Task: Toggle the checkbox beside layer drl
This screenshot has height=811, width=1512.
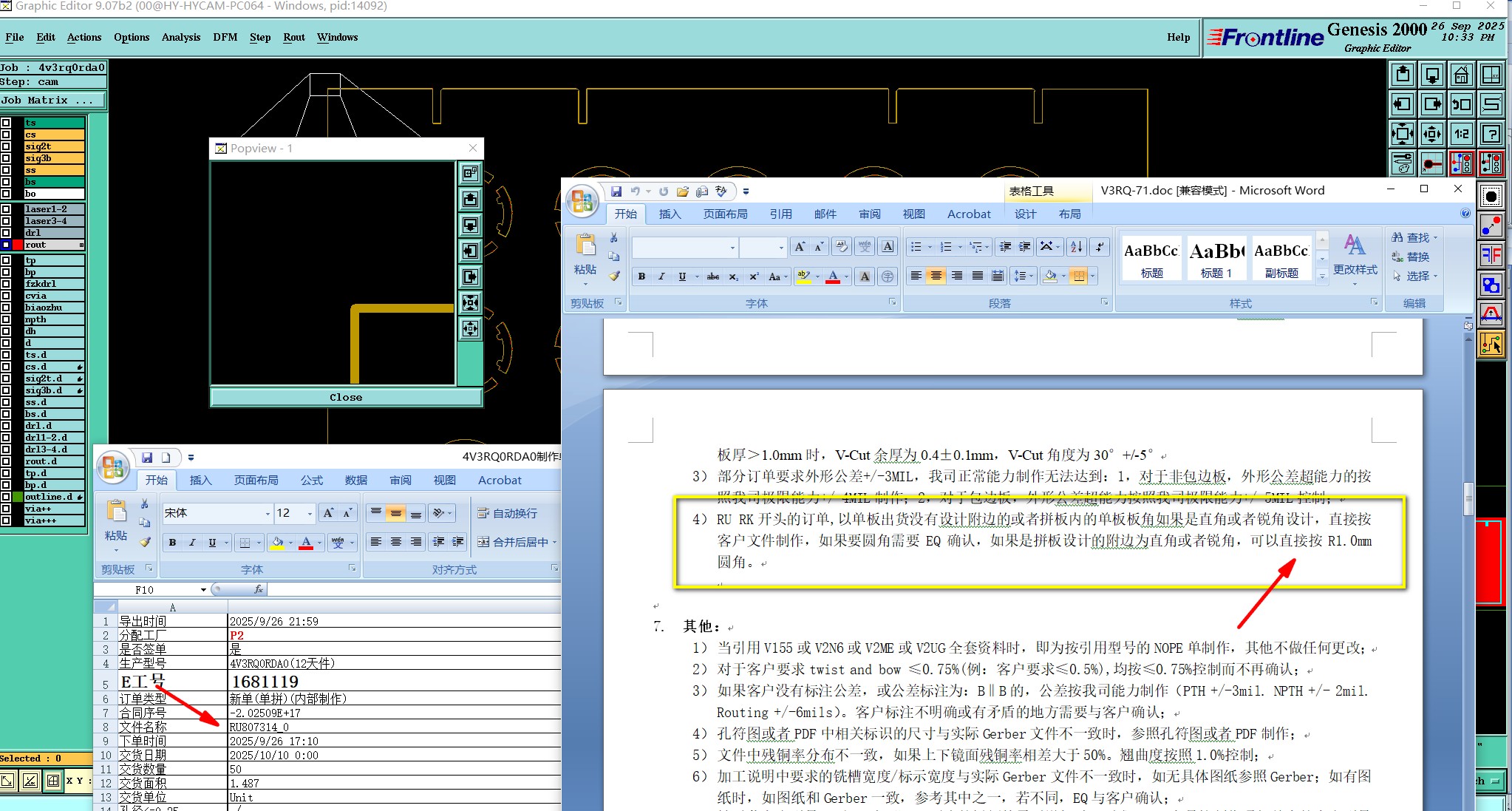Action: coord(6,232)
